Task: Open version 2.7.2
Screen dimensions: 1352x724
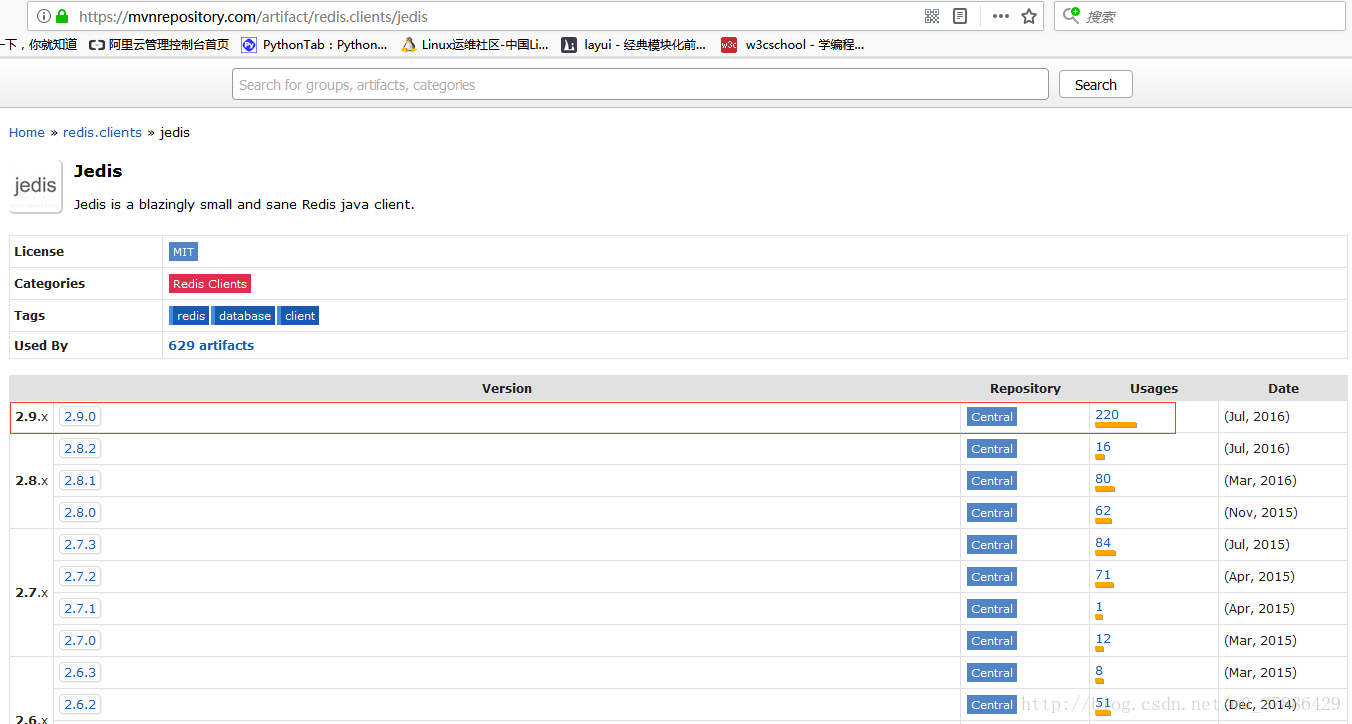Action: (x=80, y=577)
